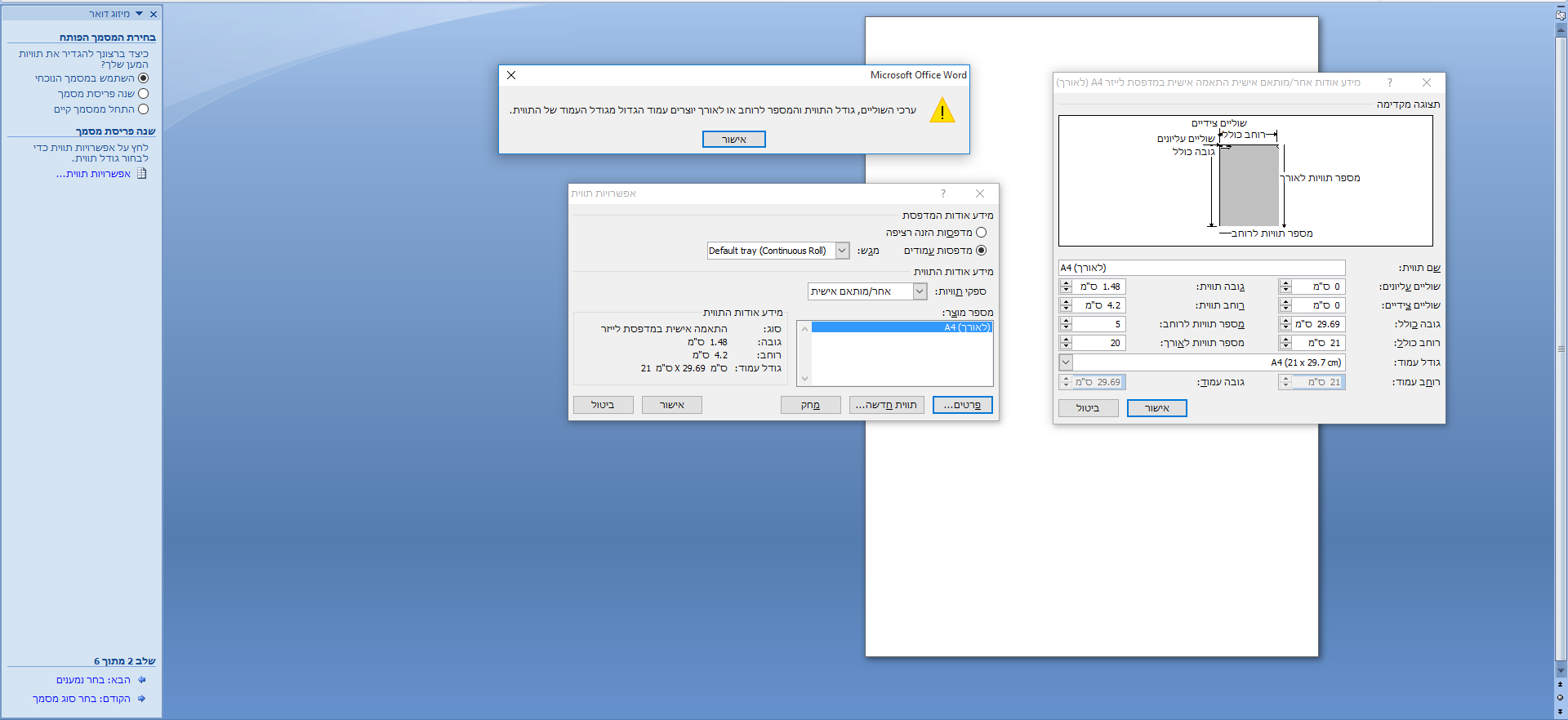Screen dimensions: 1568x720
Task: Pick 'התחל ממסמך קיים' radio option
Action: [144, 109]
